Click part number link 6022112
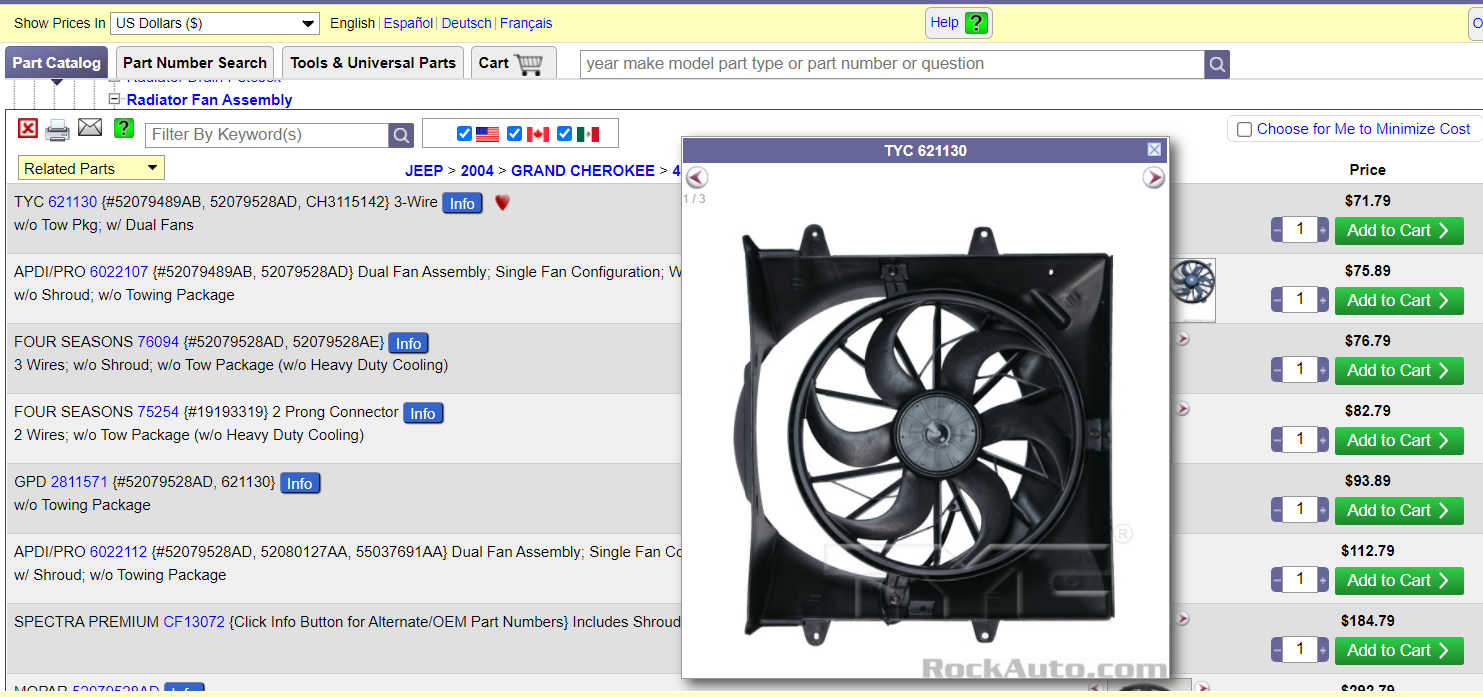The height and width of the screenshot is (697, 1483). 119,552
